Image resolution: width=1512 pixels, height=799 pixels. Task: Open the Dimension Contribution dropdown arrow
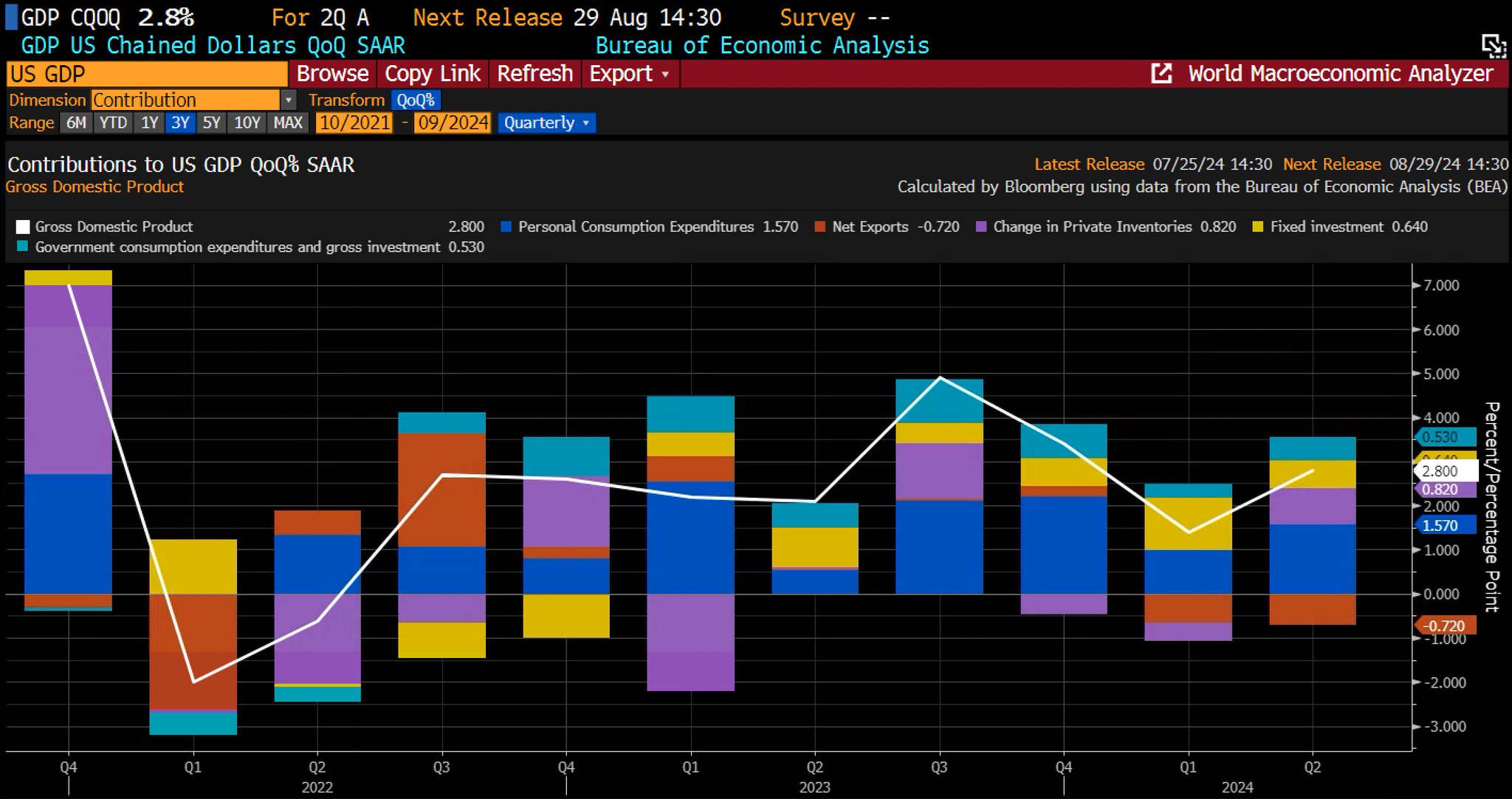289,100
